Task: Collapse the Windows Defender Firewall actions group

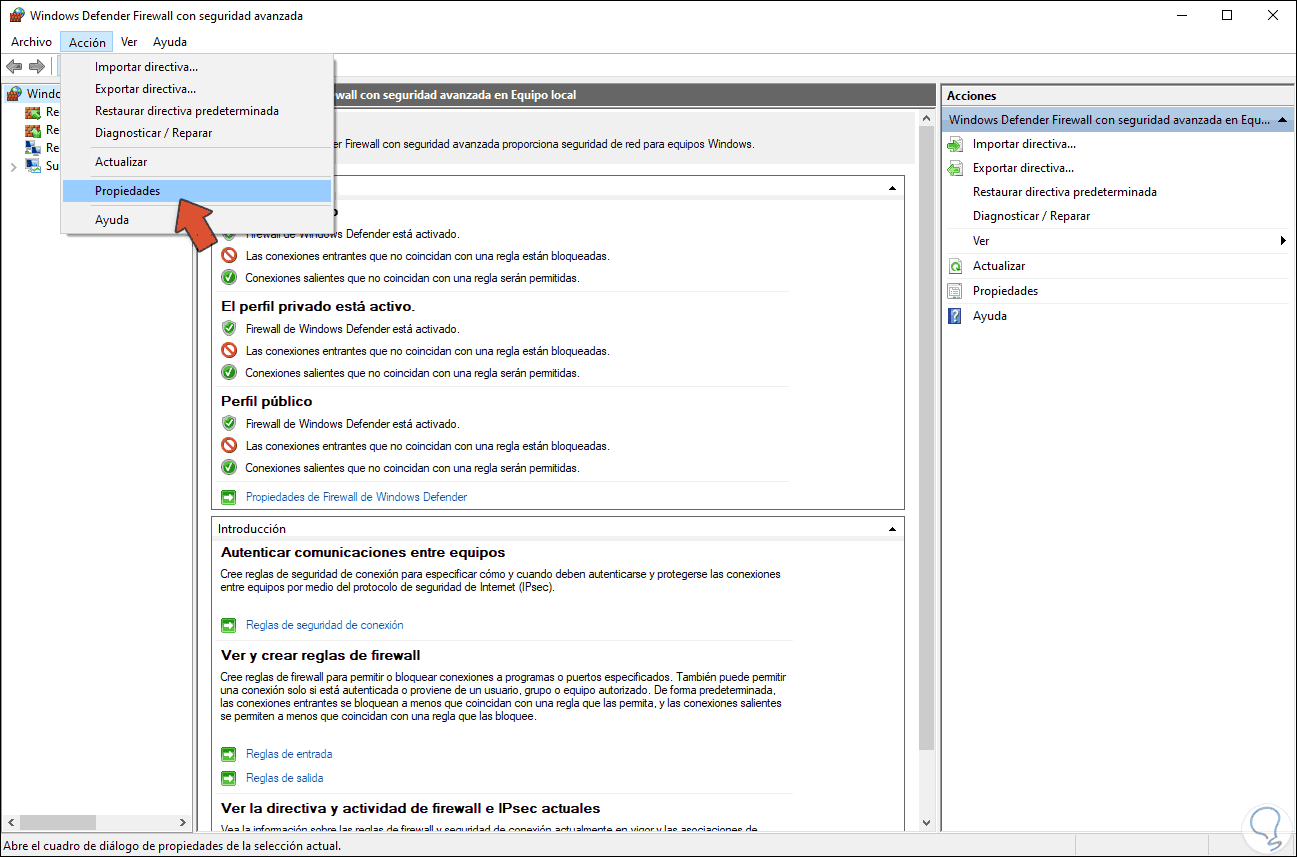Action: click(x=1283, y=120)
